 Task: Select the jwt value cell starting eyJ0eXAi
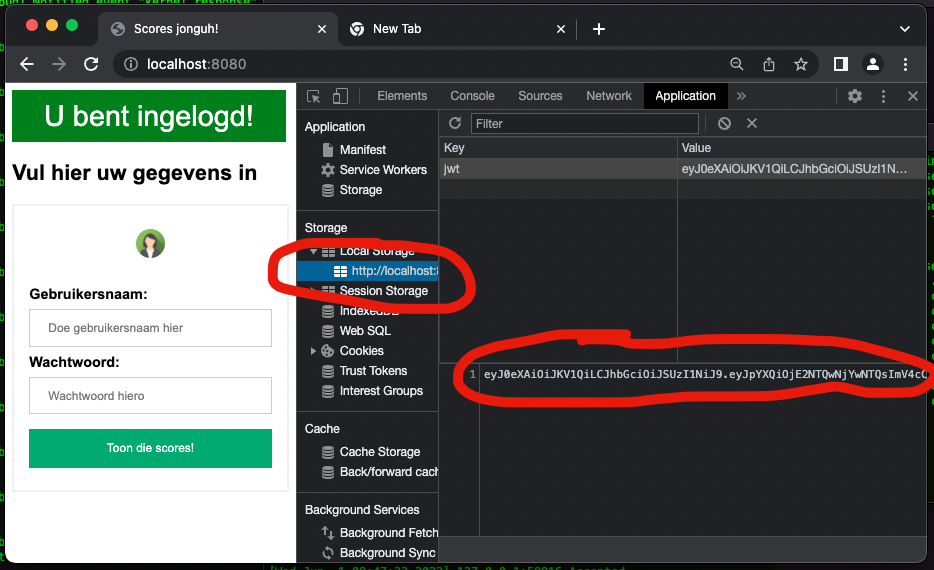click(802, 169)
